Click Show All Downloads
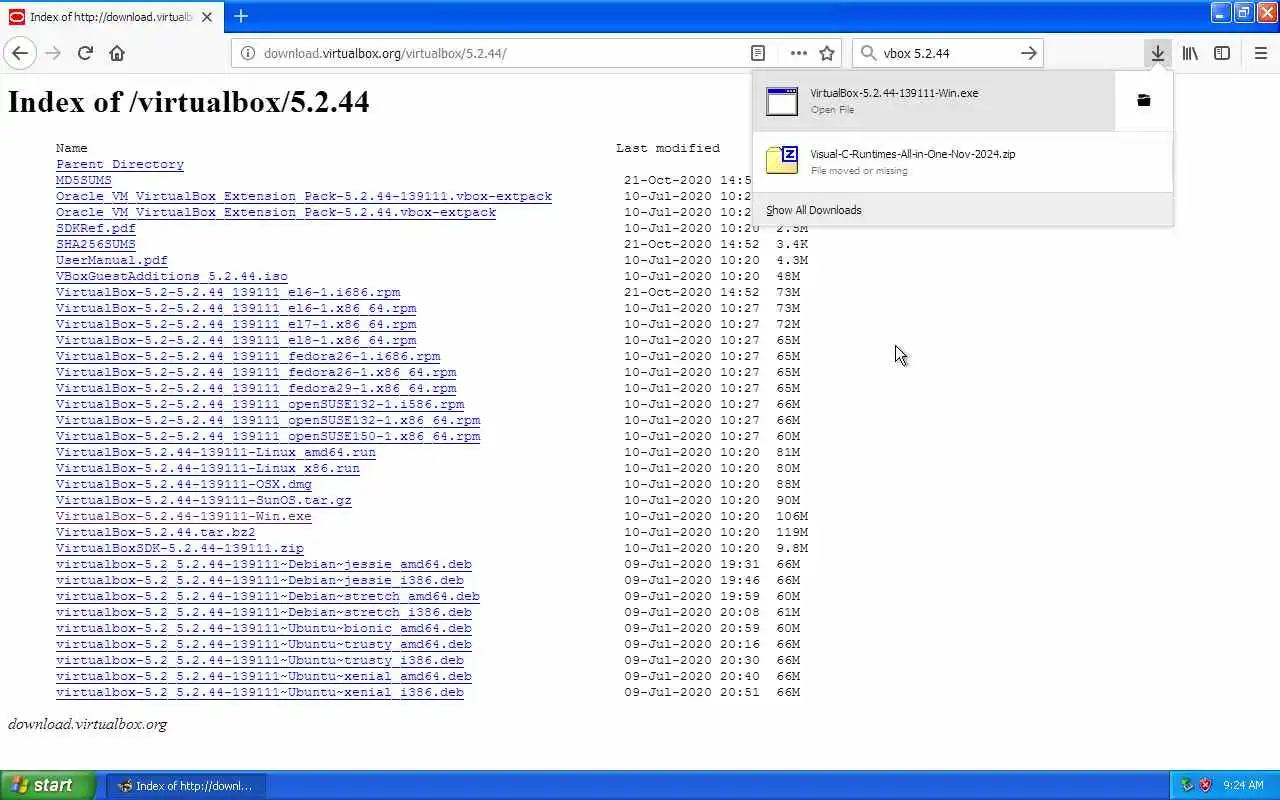The image size is (1280, 800). tap(813, 210)
